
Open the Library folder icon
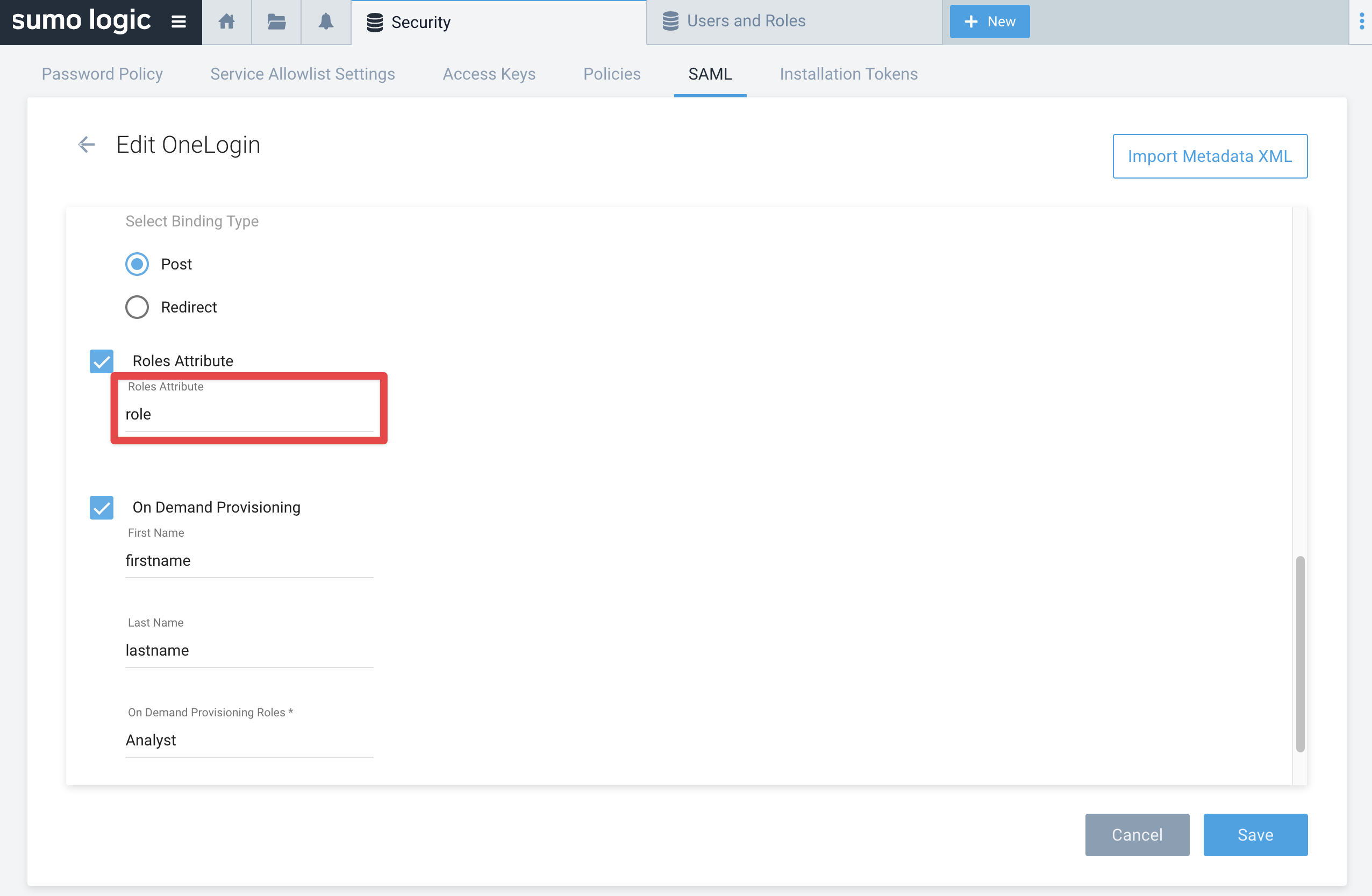[276, 22]
